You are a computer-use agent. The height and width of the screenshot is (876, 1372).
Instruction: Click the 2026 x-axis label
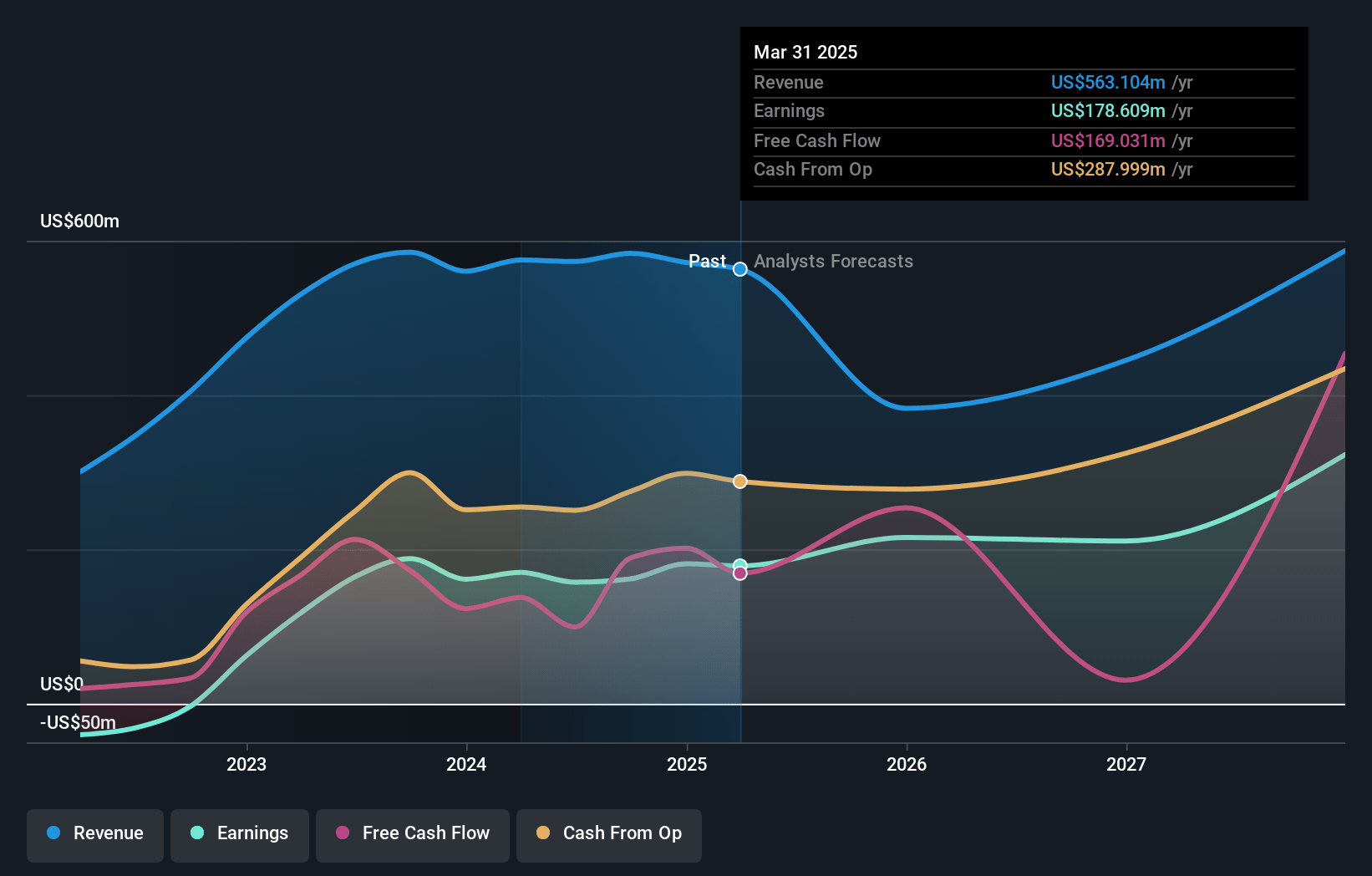coord(907,764)
